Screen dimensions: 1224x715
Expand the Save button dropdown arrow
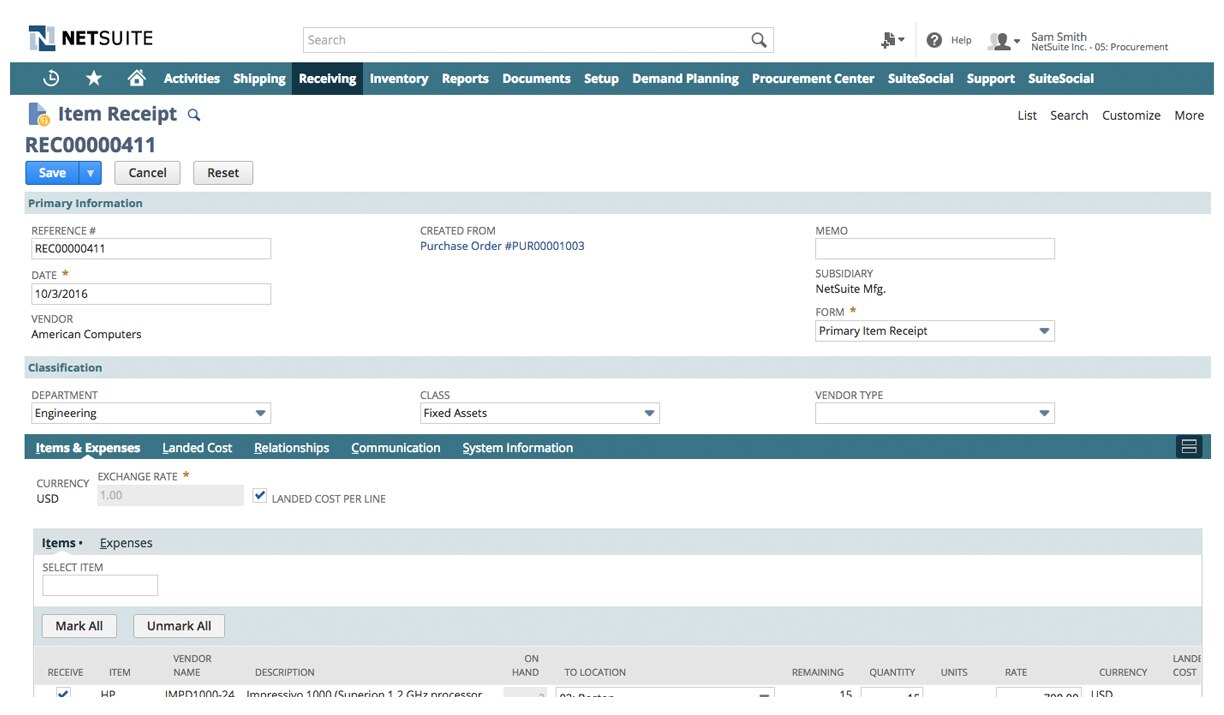coord(90,173)
